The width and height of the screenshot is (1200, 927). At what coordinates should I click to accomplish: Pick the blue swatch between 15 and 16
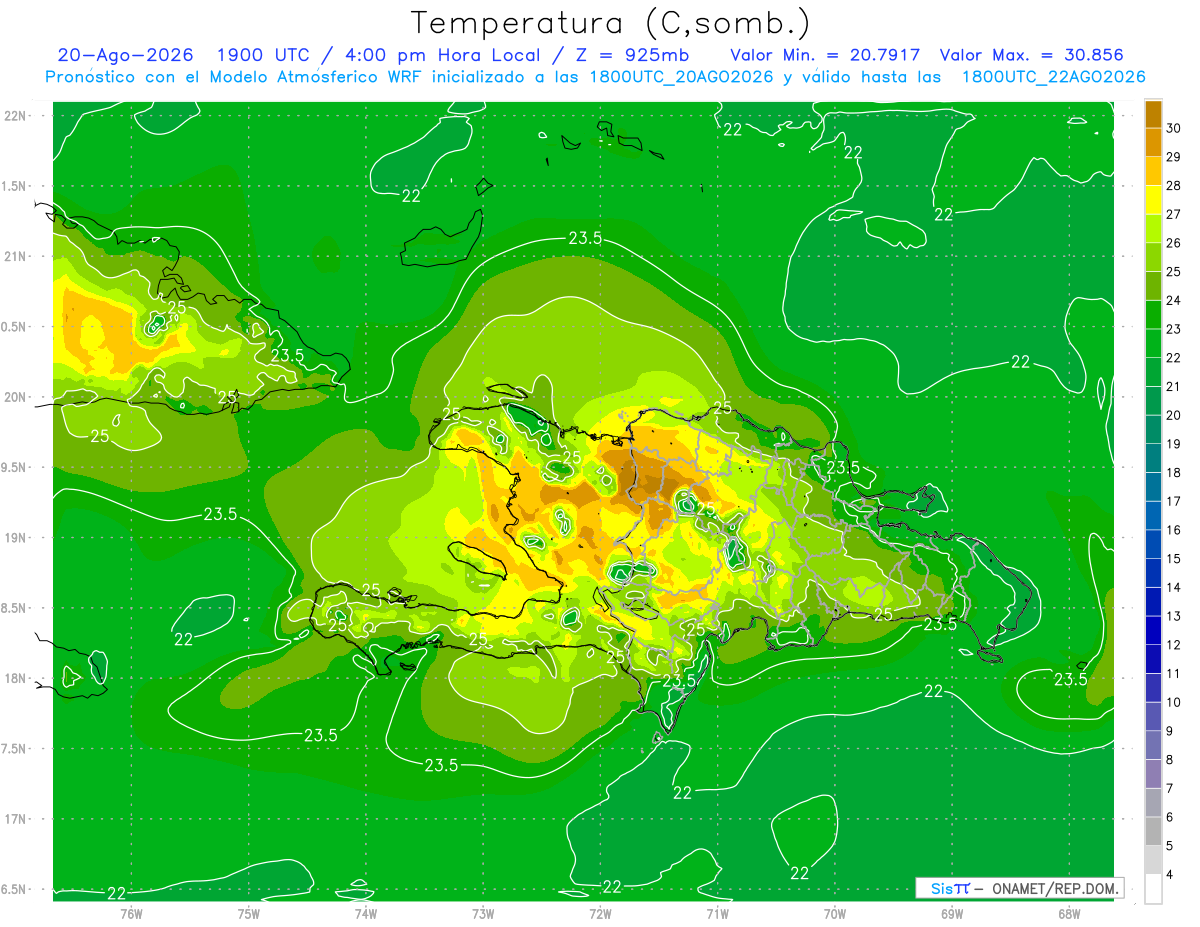click(x=1153, y=544)
